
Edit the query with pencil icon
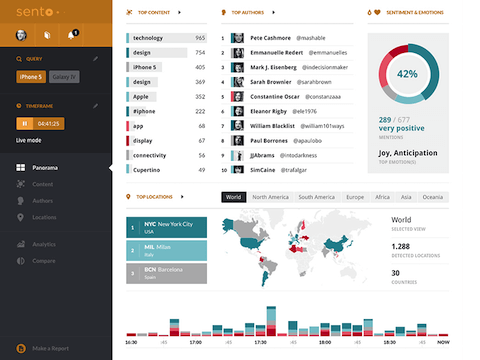coord(96,59)
